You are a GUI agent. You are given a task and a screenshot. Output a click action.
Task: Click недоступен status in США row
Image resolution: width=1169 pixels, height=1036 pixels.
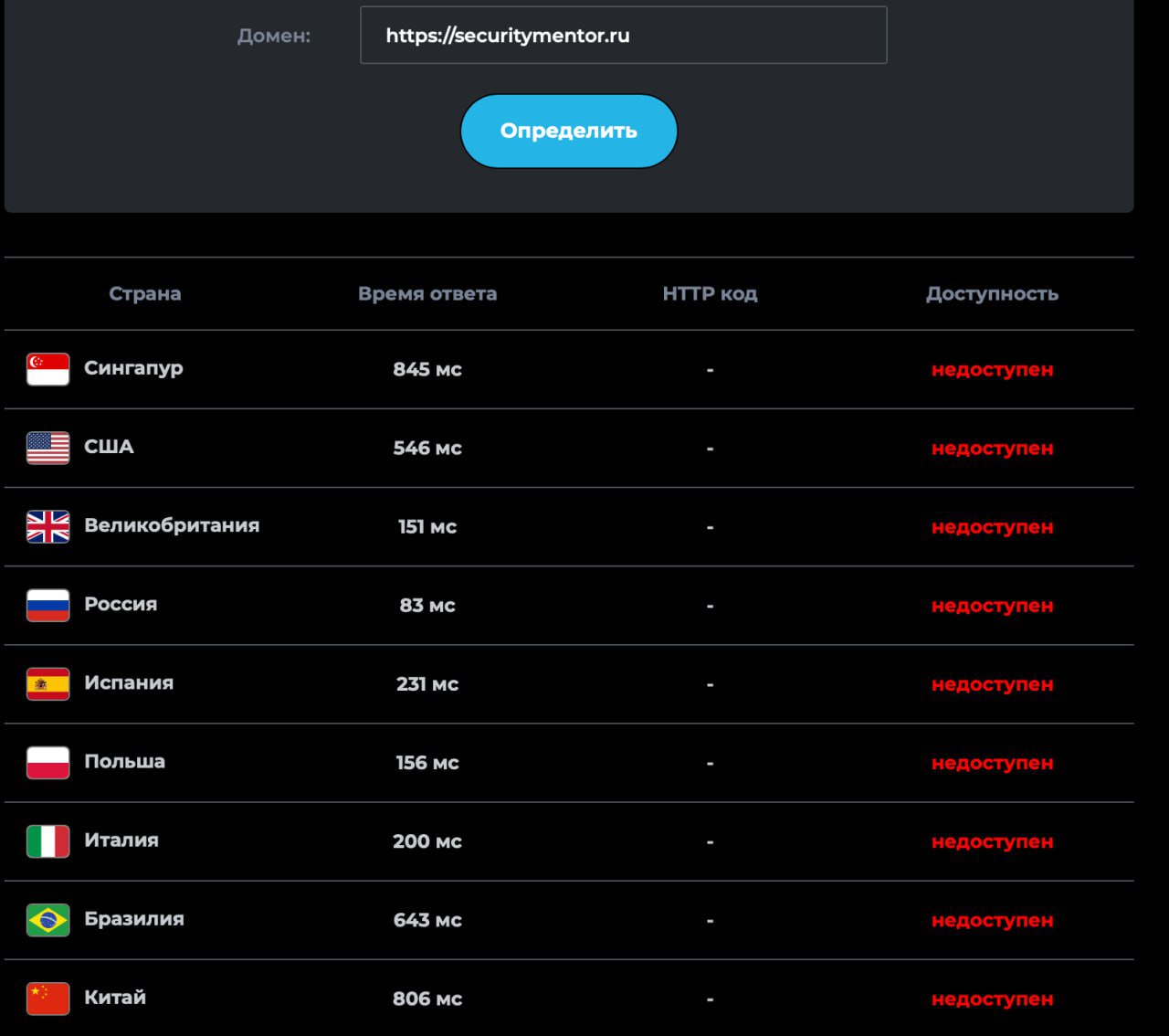point(993,448)
